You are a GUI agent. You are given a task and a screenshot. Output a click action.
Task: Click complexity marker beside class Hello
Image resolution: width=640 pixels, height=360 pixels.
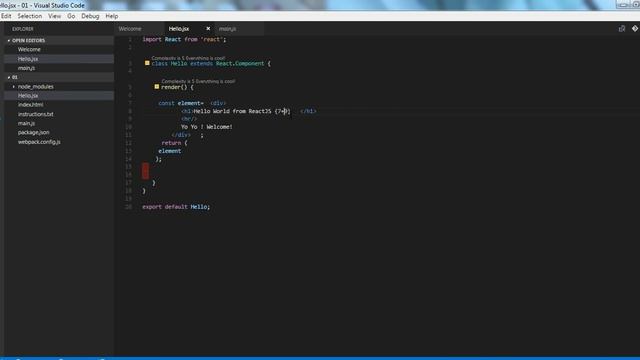click(x=147, y=63)
